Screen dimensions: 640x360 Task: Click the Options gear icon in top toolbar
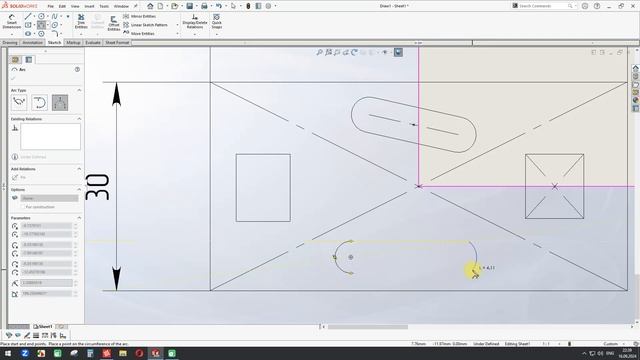coord(268,6)
